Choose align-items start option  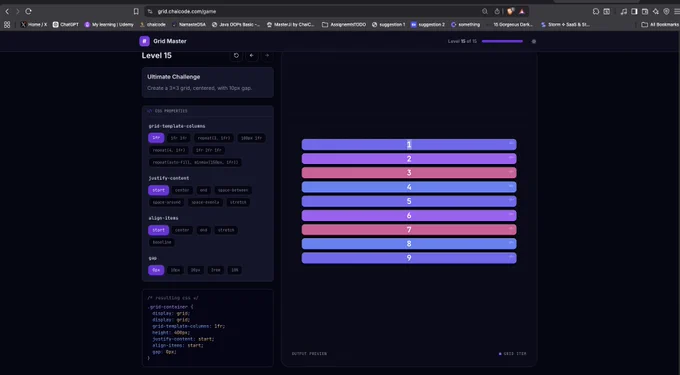tap(158, 230)
